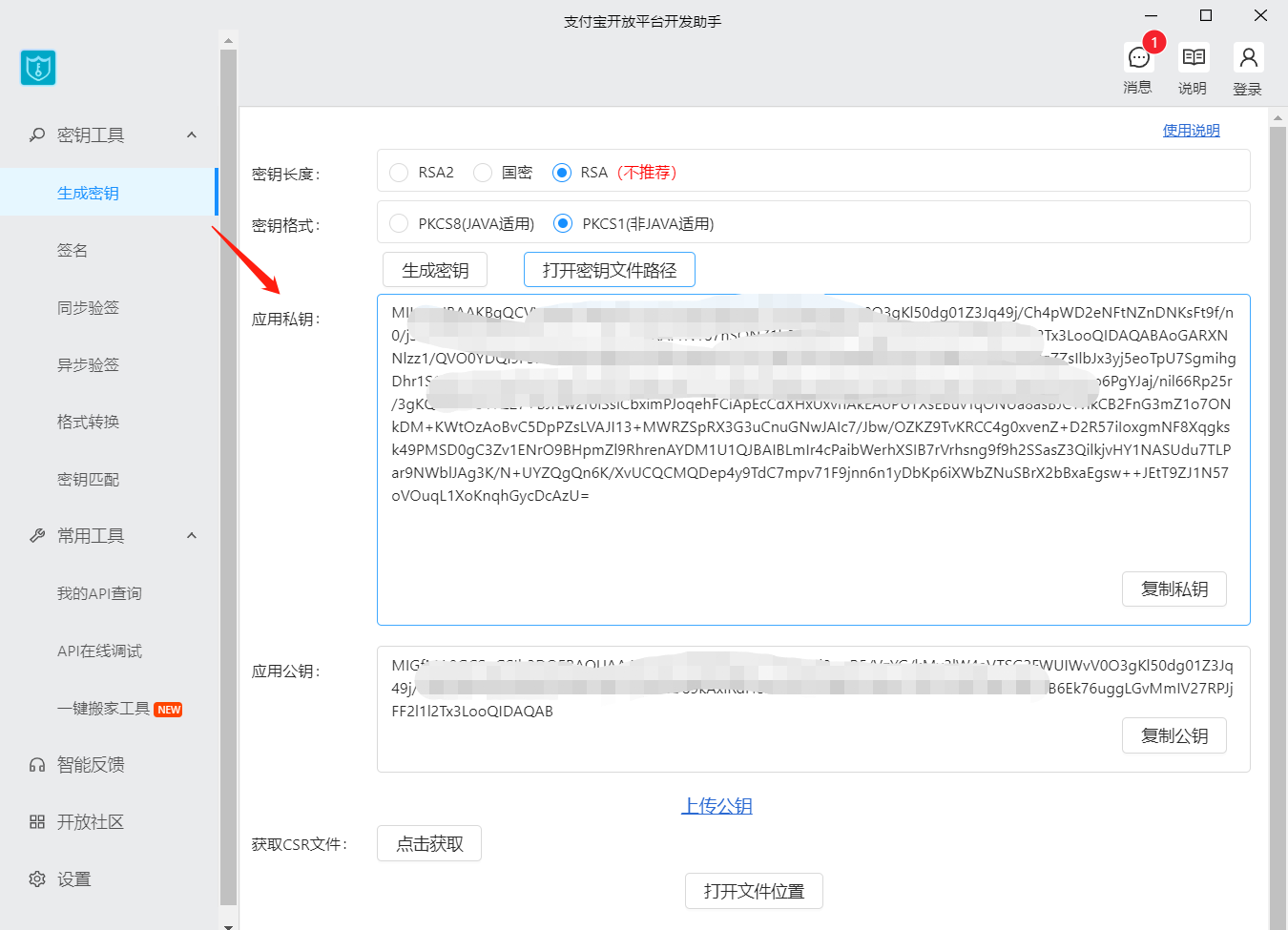
Task: Click the main panel scrollbar up arrow
Action: (1278, 119)
